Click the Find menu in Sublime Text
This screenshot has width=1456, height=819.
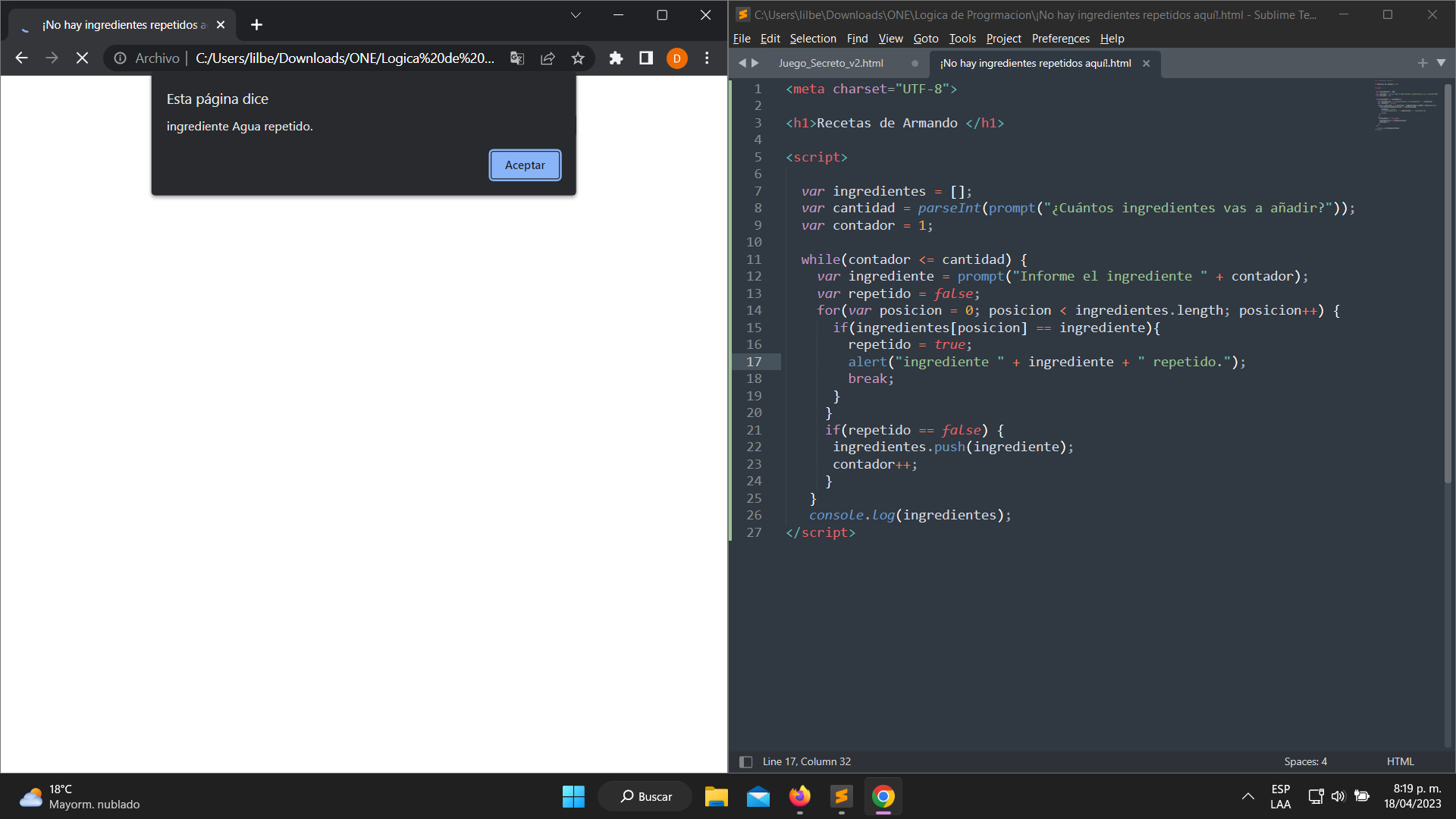point(858,38)
